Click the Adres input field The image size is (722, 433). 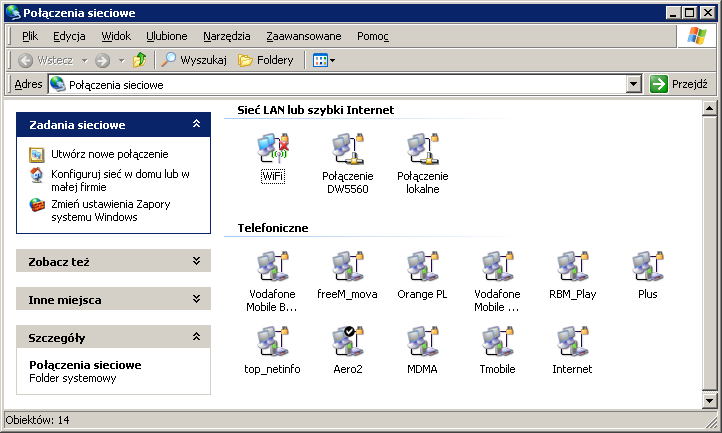click(x=340, y=85)
